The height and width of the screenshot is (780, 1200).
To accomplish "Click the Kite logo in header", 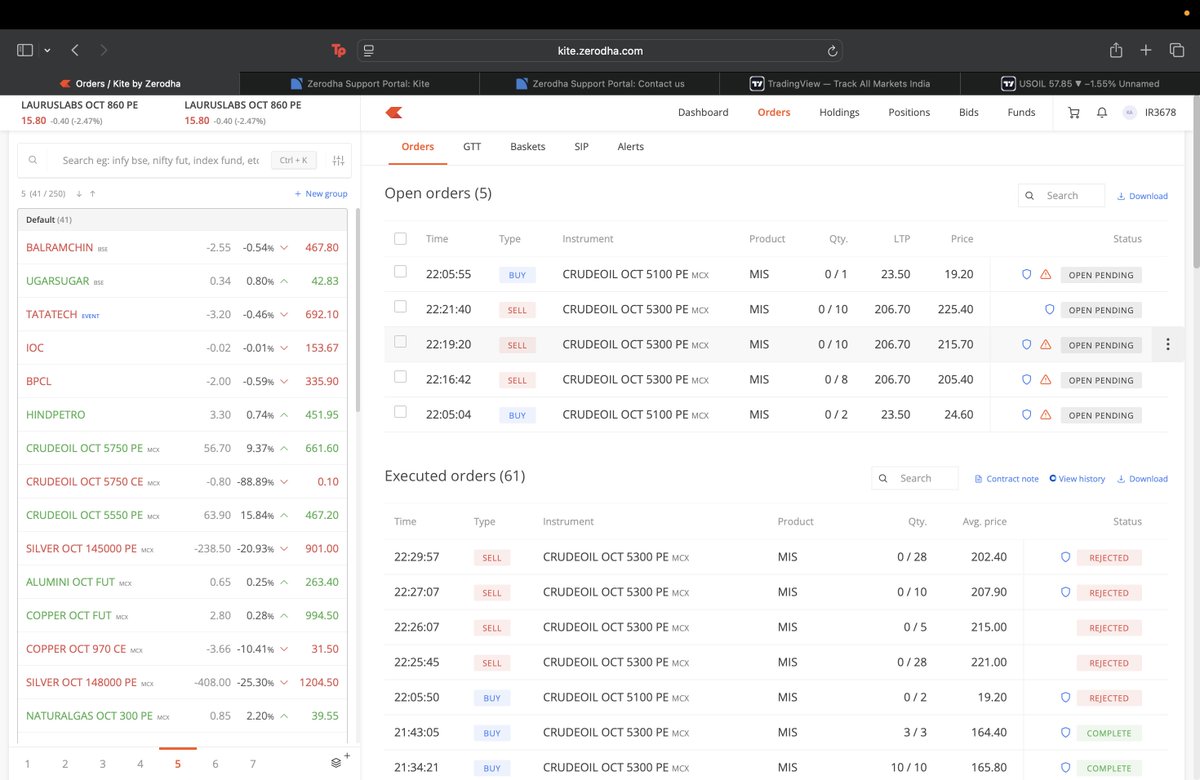I will (x=393, y=113).
